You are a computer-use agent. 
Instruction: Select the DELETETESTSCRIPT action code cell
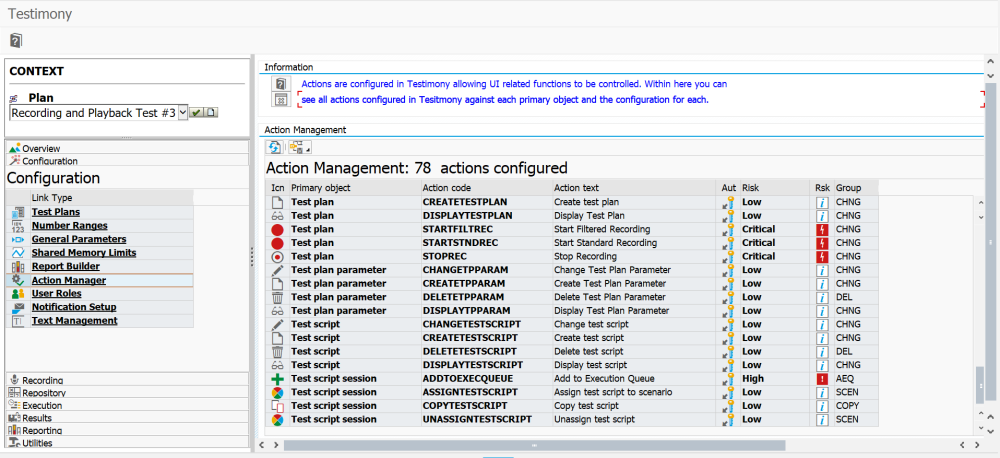tap(486, 351)
